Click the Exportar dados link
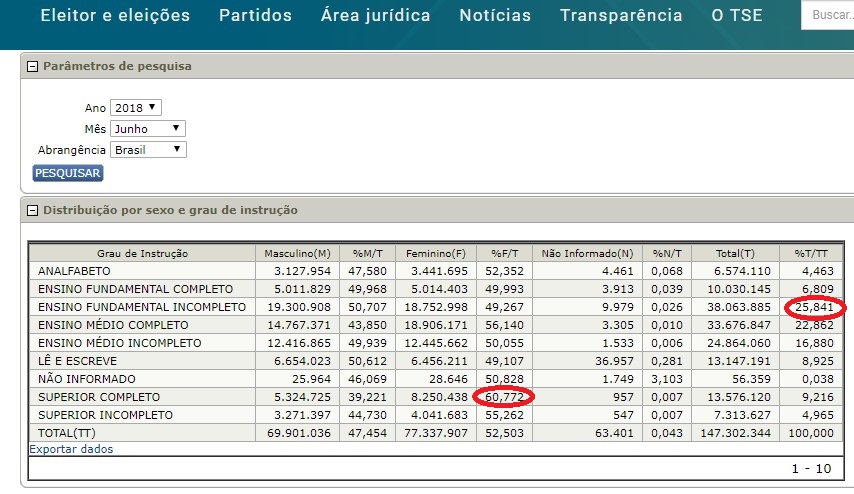Screen dimensions: 854x494 [71, 449]
